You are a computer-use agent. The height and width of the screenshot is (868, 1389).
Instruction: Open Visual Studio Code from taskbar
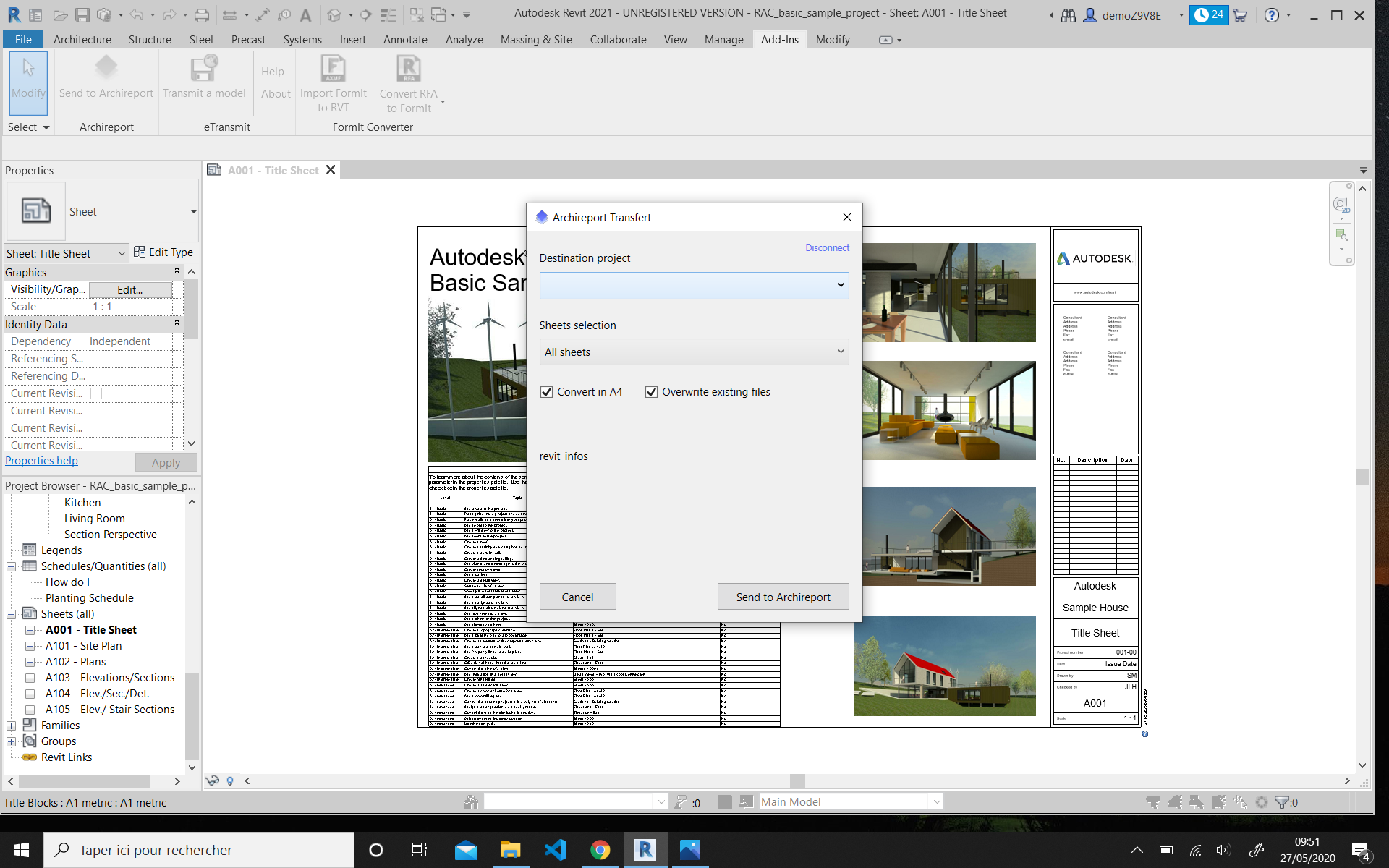[556, 850]
